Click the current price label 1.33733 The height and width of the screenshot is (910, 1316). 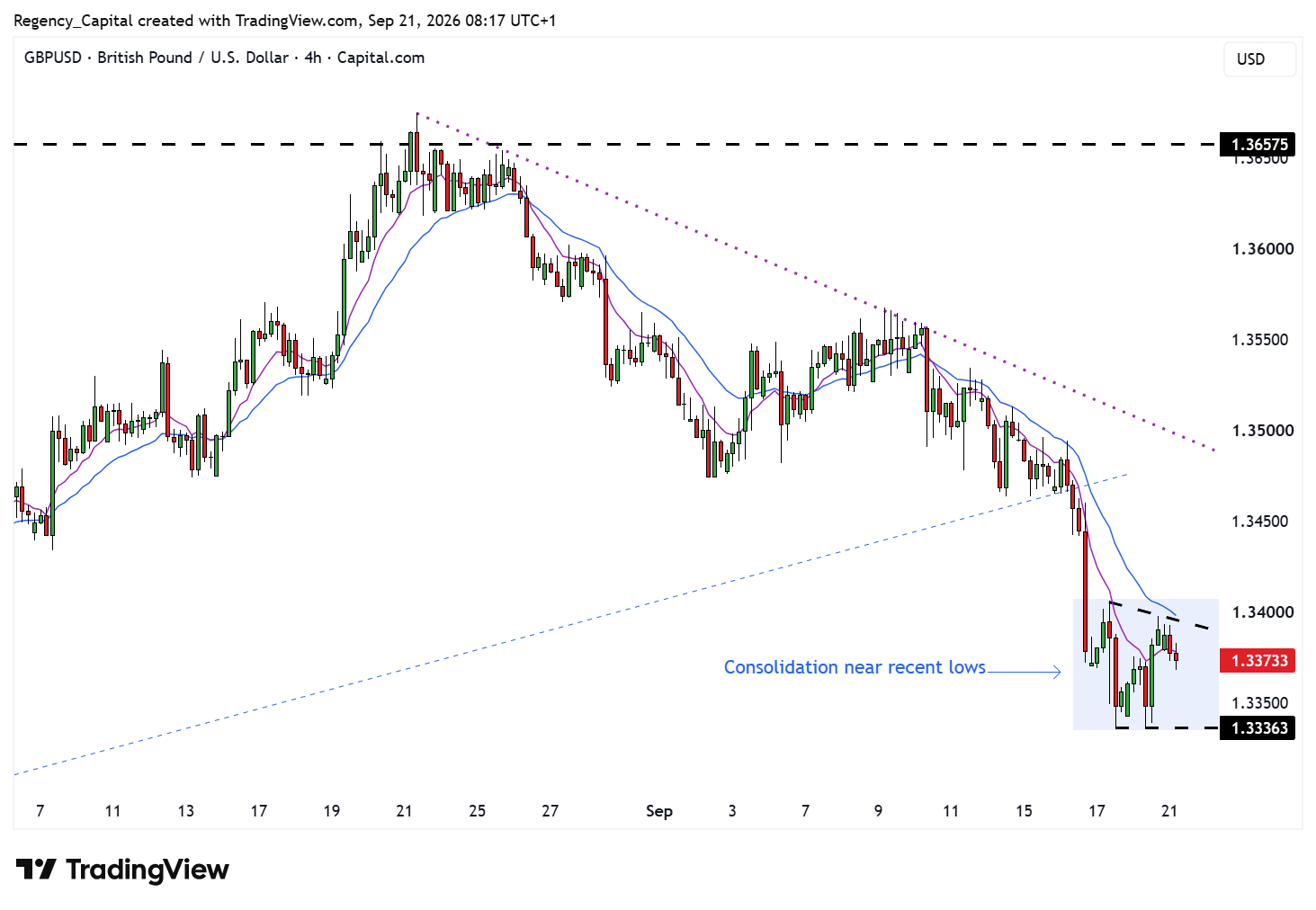click(x=1258, y=661)
